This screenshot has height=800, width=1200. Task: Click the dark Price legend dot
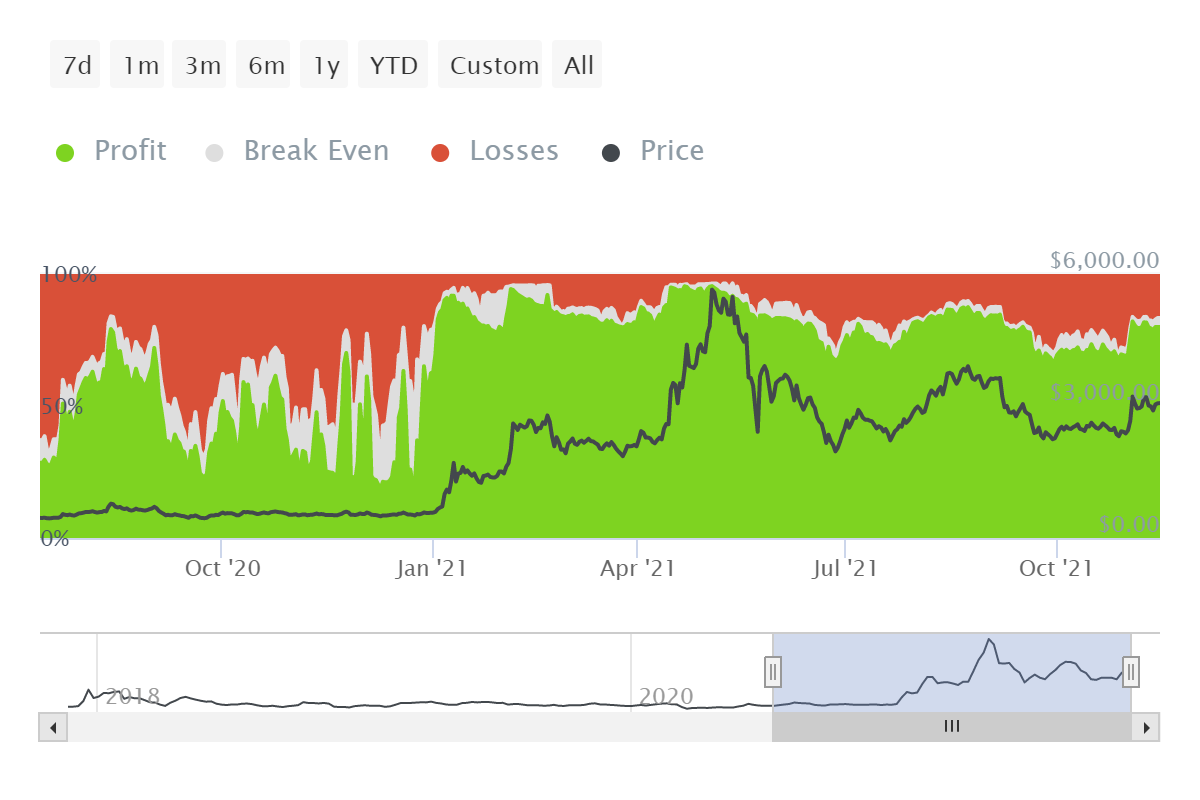(611, 153)
